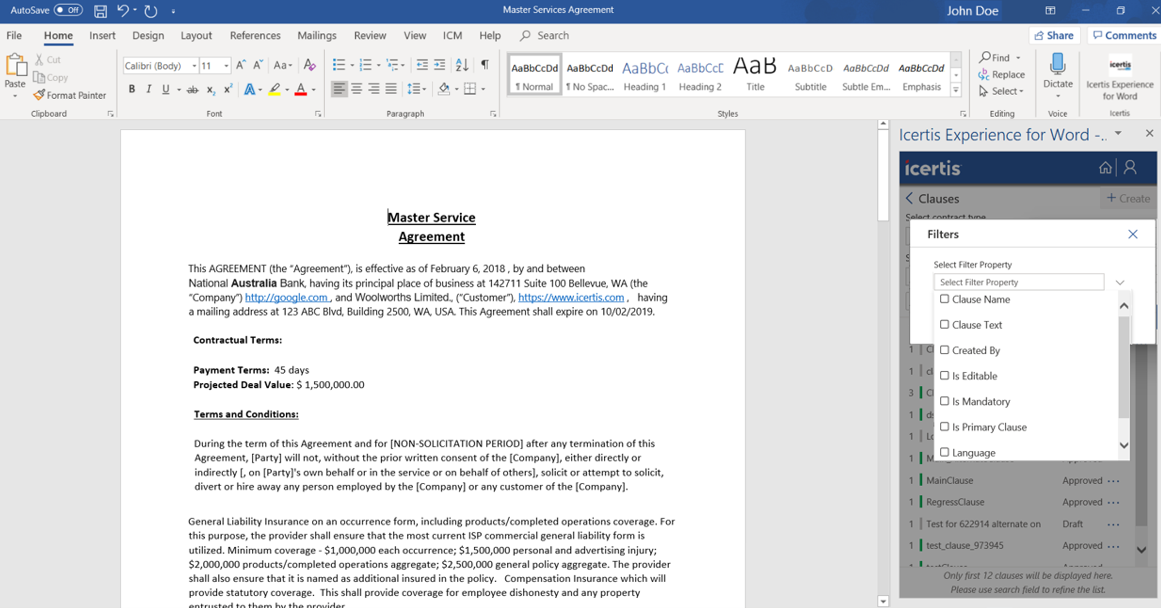Tick the Created By checkbox
This screenshot has height=608, width=1161.
pos(944,350)
